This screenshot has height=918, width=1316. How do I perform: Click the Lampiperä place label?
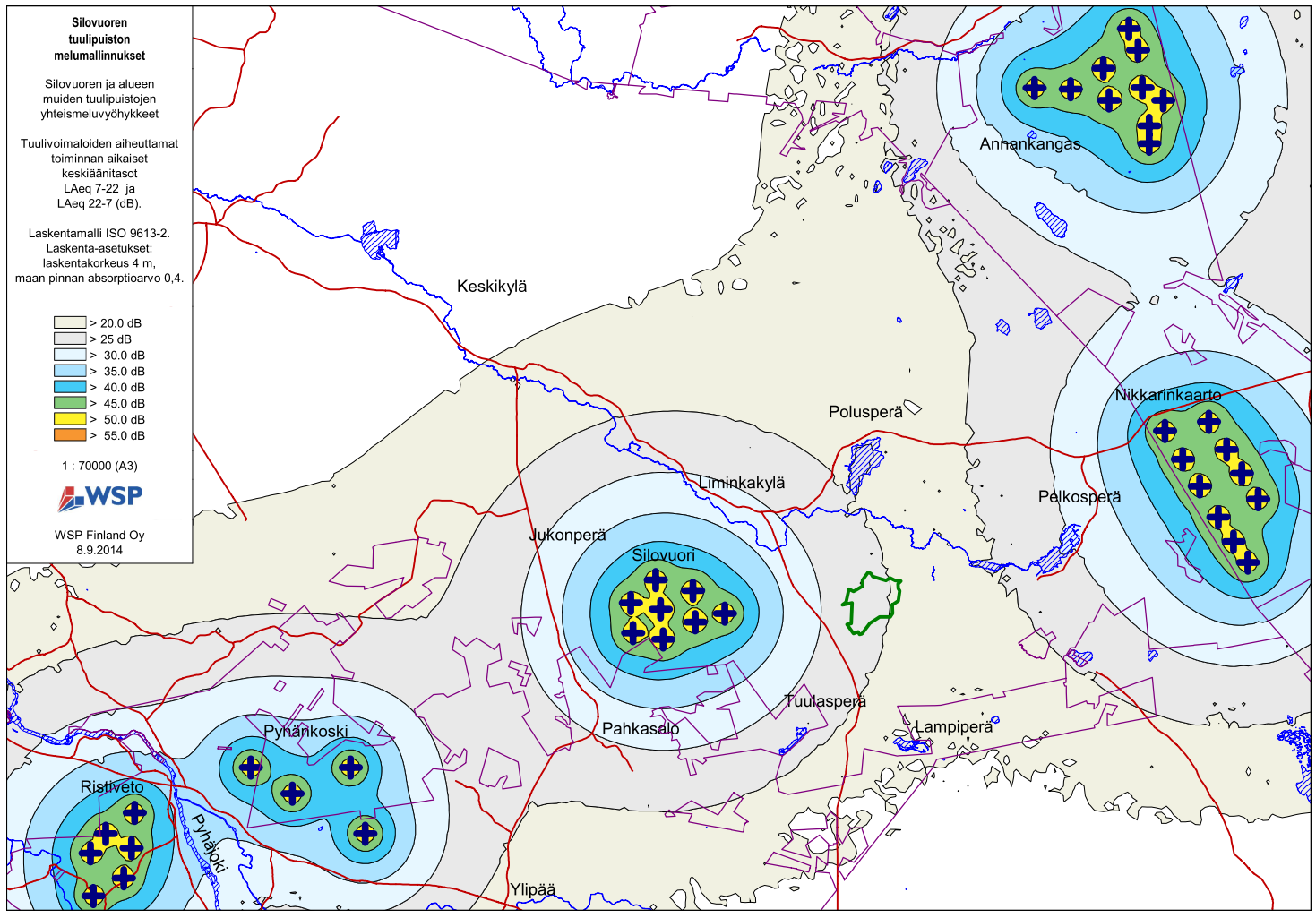pos(954,727)
